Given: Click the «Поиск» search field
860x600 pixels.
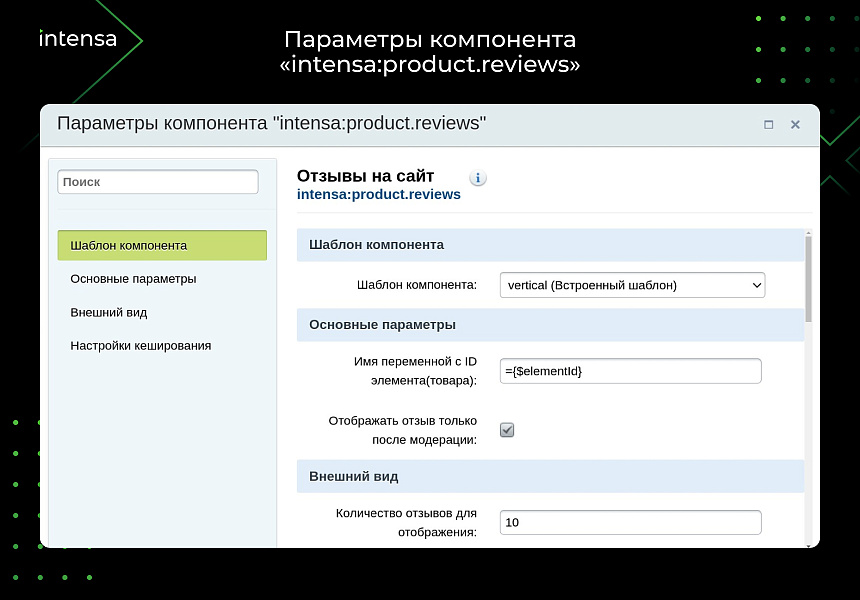Looking at the screenshot, I should (157, 181).
